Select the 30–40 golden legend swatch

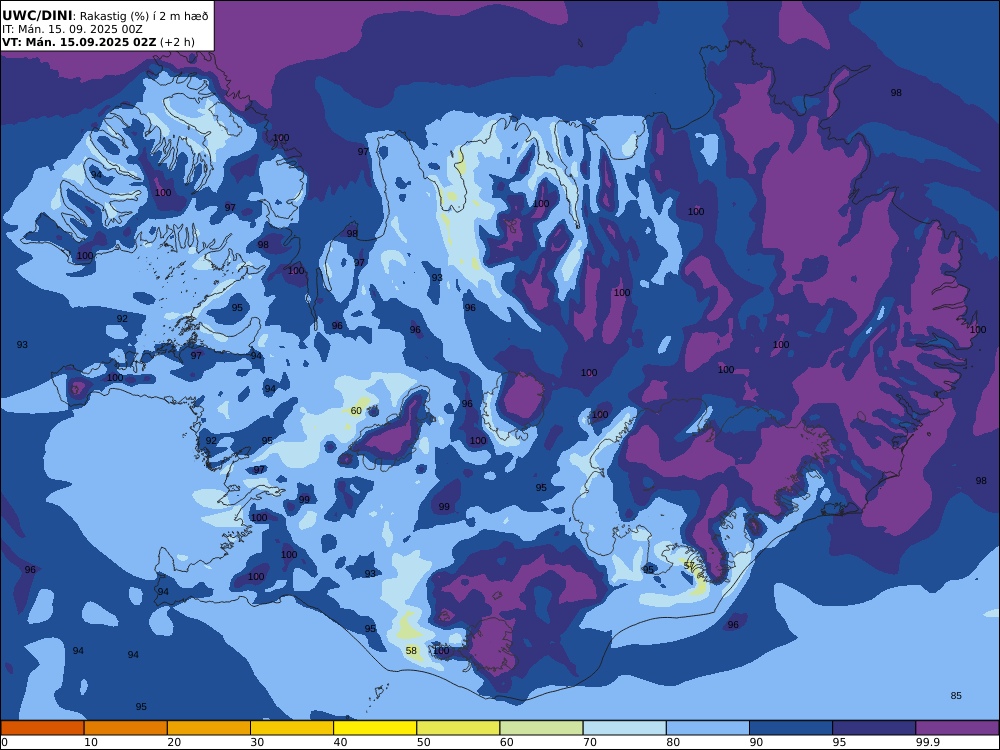point(292,728)
